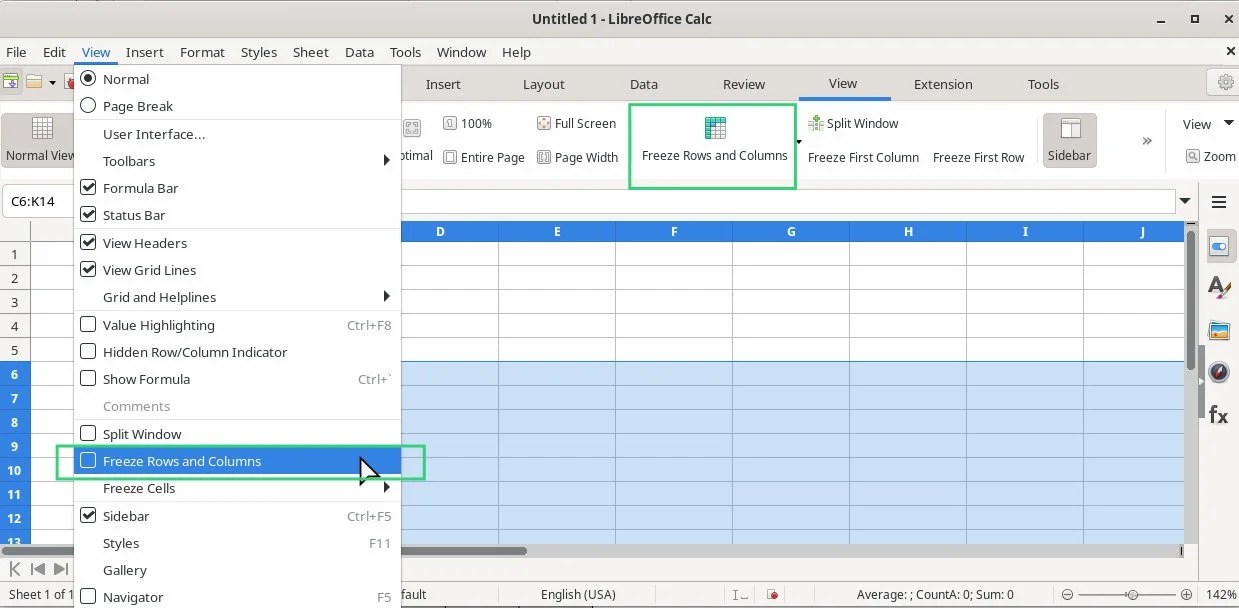Enable Full Screen view from the toolbar
Screen dimensions: 1239x608
point(577,123)
